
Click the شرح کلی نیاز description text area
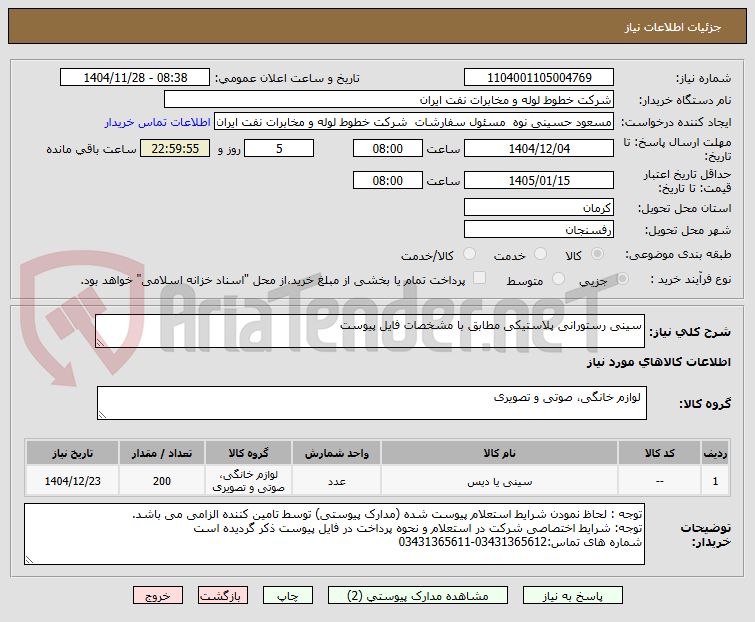[370, 331]
